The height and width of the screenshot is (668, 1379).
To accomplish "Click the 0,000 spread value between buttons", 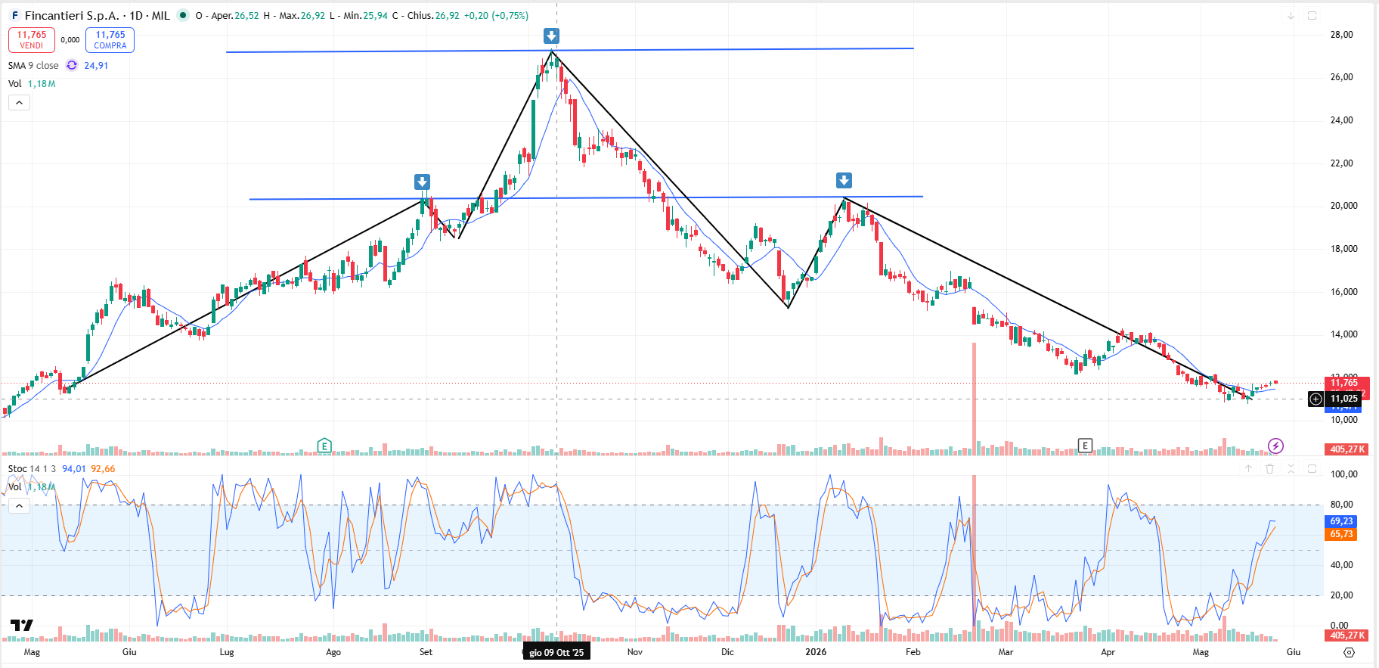I will pos(70,40).
